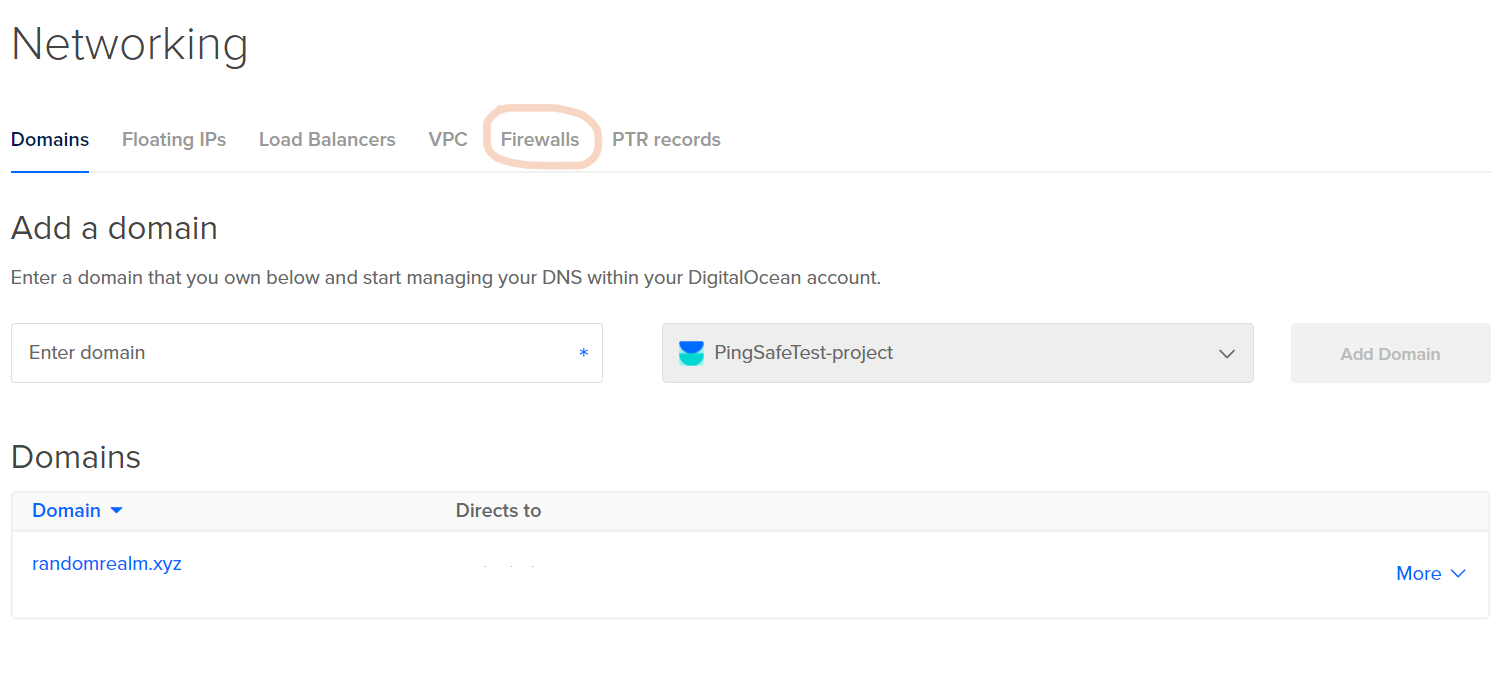
Task: Click the required asterisk in domain field
Action: [584, 353]
